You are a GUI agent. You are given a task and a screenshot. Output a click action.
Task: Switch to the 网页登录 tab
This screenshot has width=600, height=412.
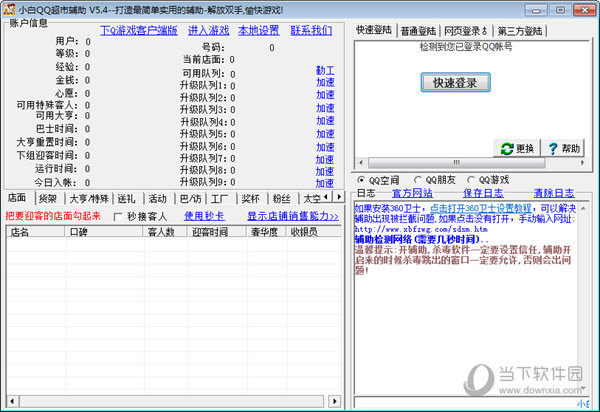[466, 31]
